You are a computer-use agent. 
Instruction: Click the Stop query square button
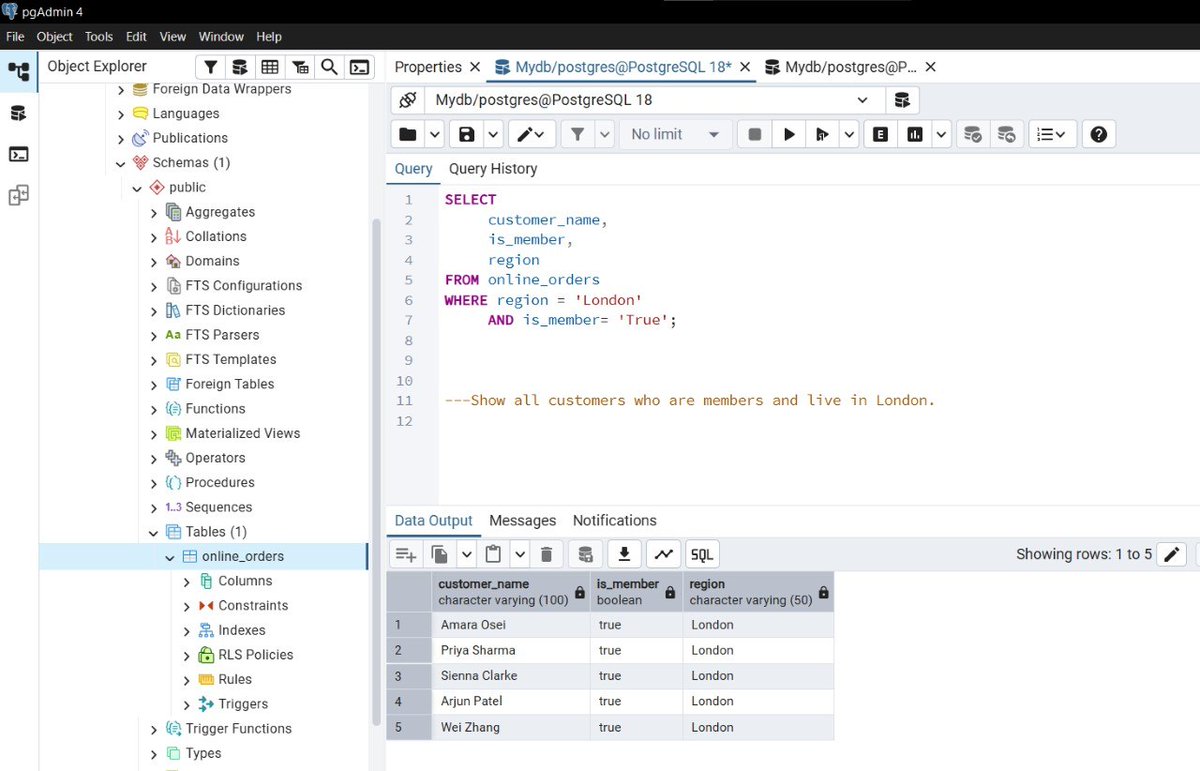click(755, 134)
